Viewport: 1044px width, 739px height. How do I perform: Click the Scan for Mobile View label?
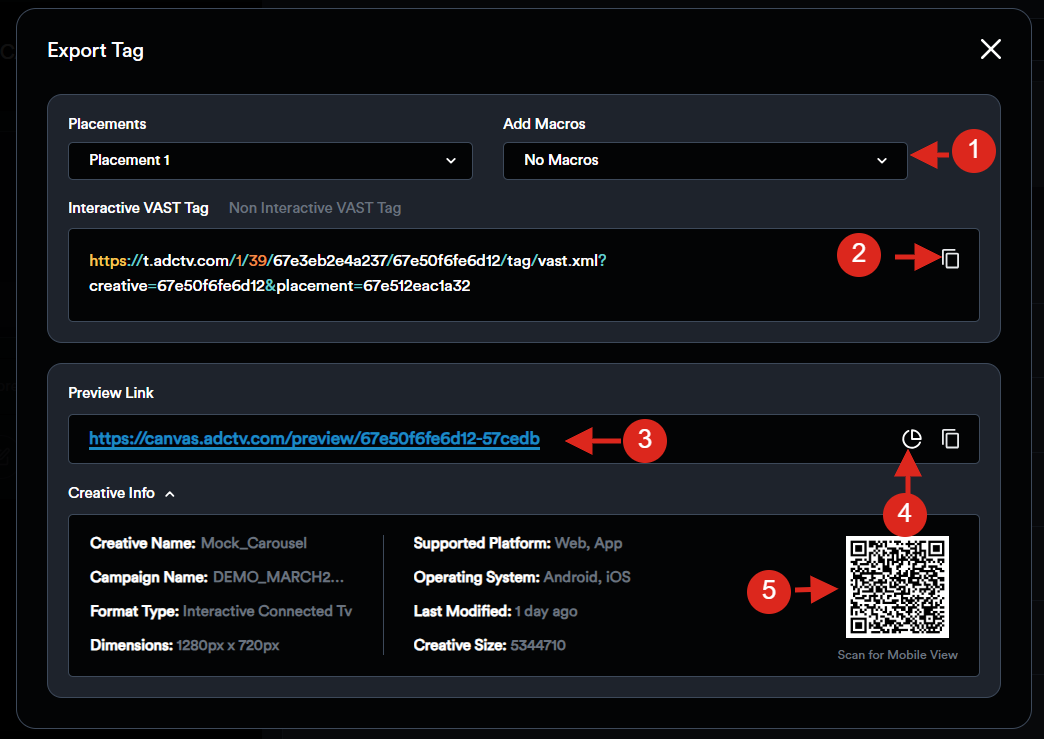click(897, 655)
